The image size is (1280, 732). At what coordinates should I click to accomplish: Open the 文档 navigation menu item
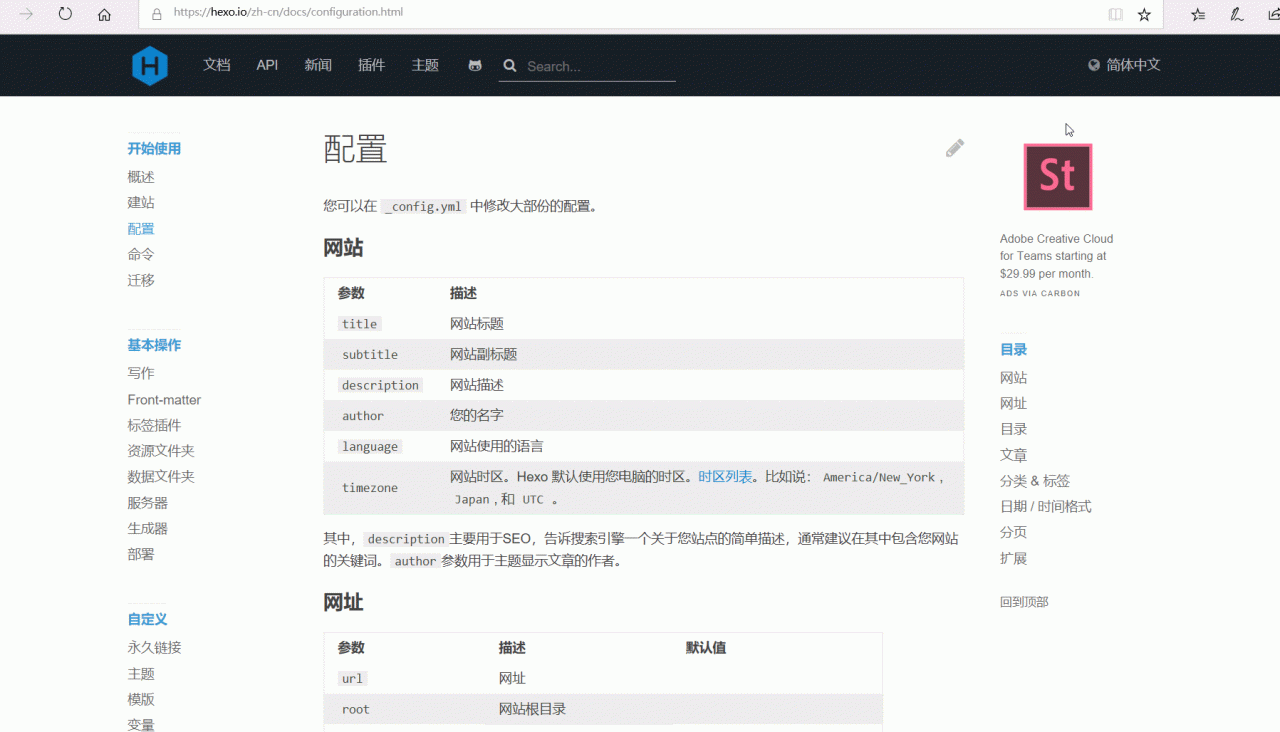(x=217, y=65)
